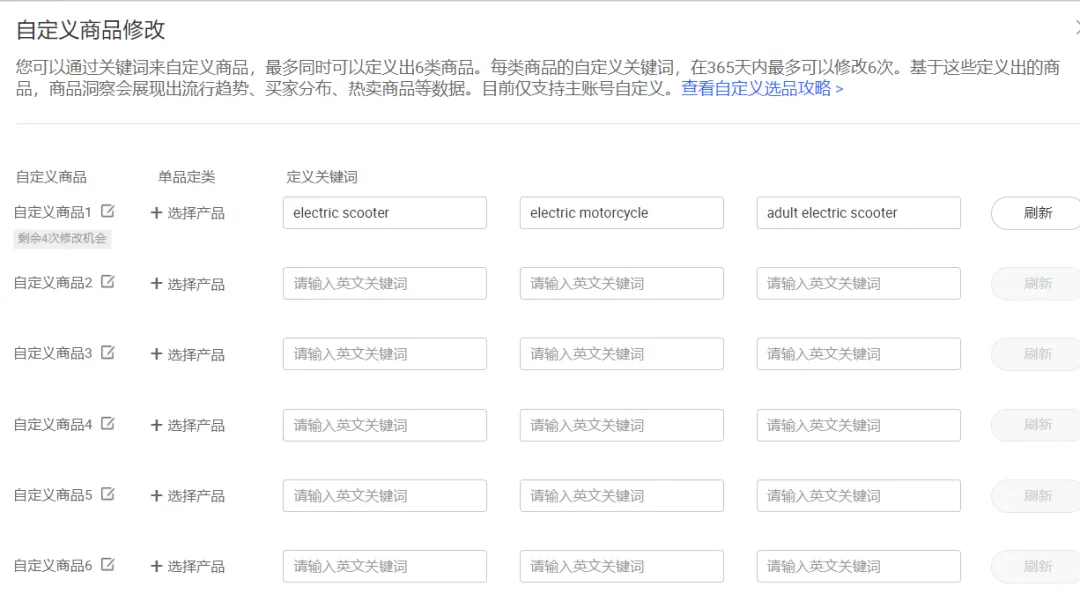Click the 自定义商品修改 dialog title

pyautogui.click(x=90, y=30)
